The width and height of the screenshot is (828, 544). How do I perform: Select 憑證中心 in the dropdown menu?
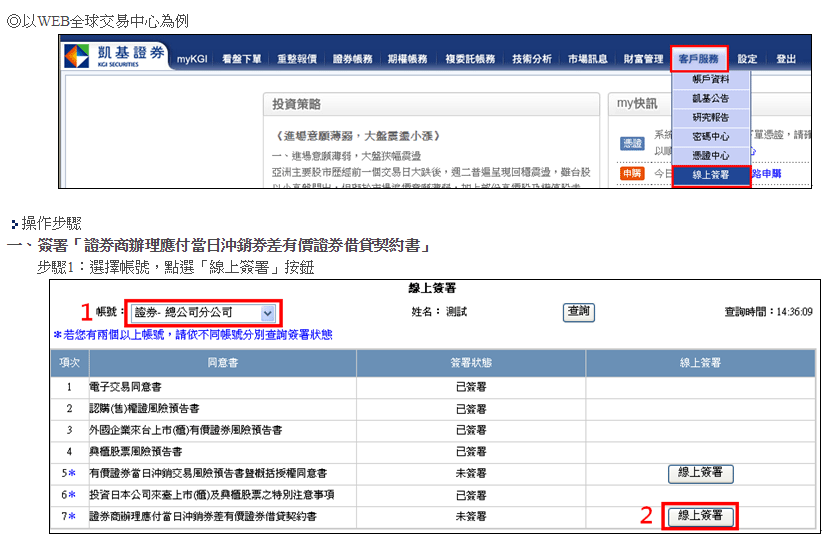coord(711,156)
